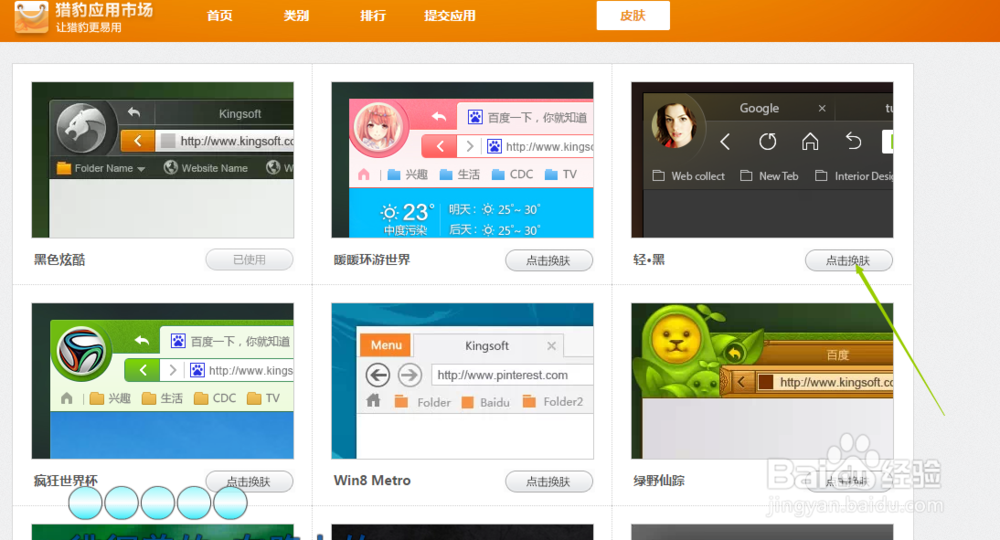Click the 疯狂世界杯 skin title
The image size is (1000, 540).
pos(66,481)
